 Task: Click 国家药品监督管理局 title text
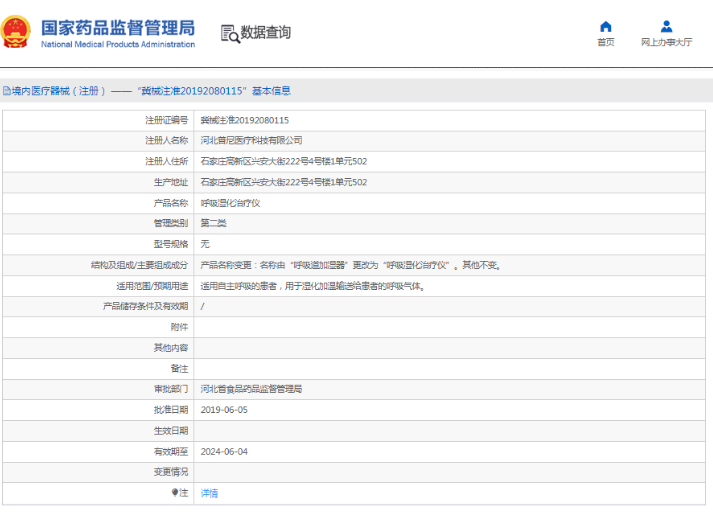coord(118,27)
